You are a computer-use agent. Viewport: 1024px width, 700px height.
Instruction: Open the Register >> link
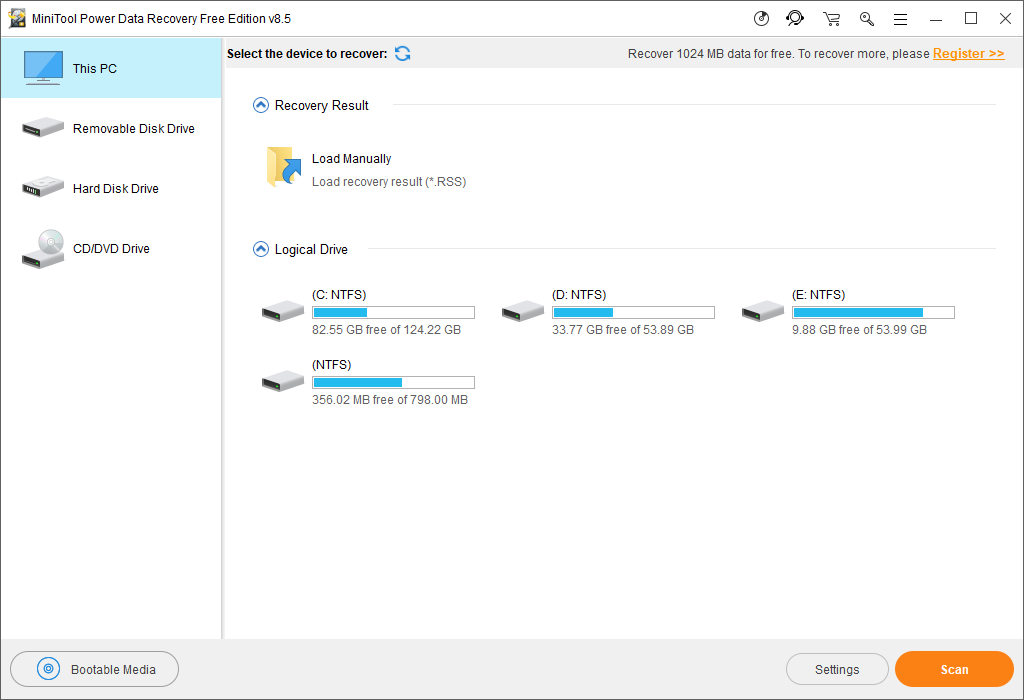[968, 54]
